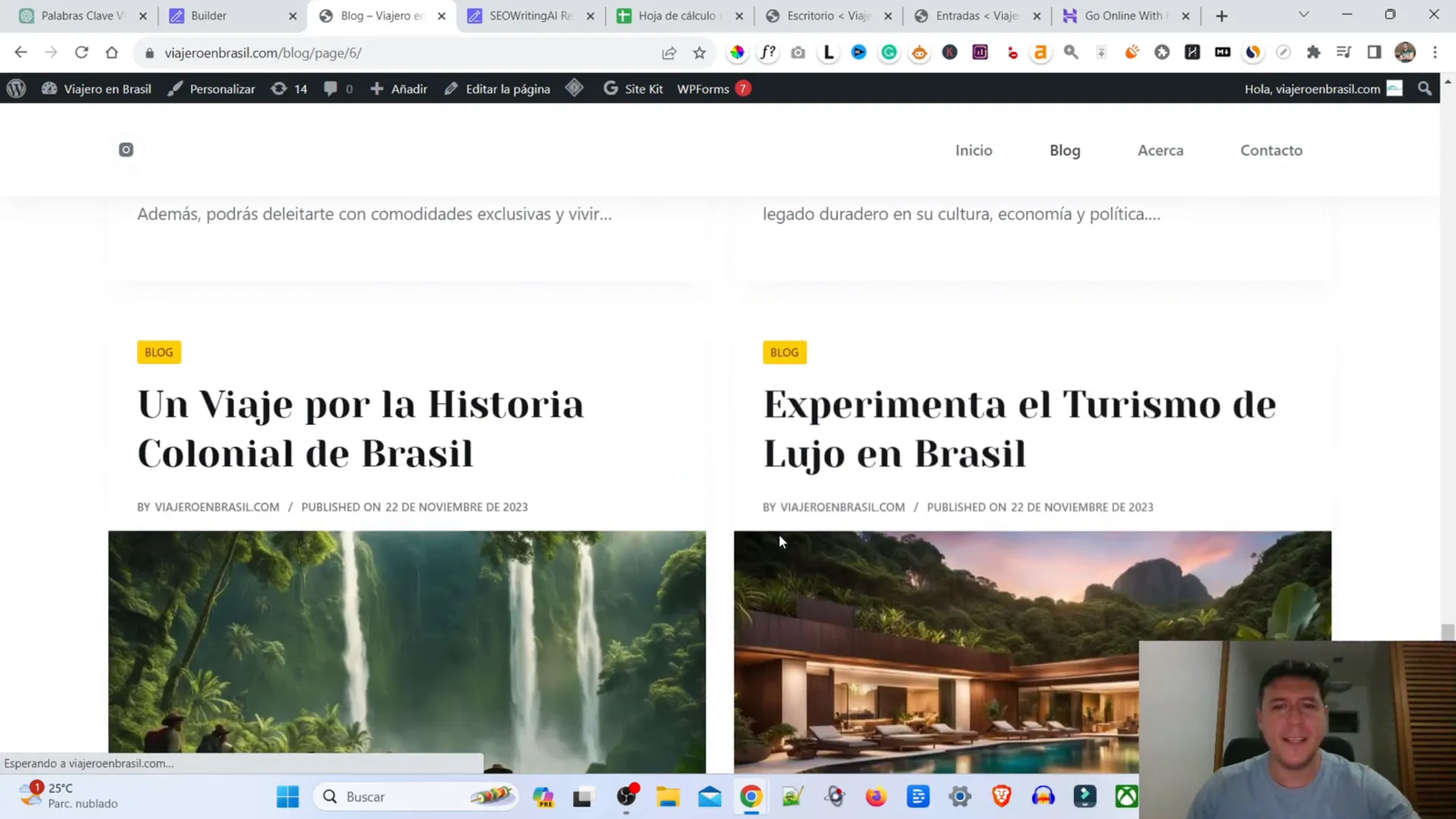Open the Chrome three-dot menu
The width and height of the screenshot is (1456, 819).
(x=1435, y=53)
